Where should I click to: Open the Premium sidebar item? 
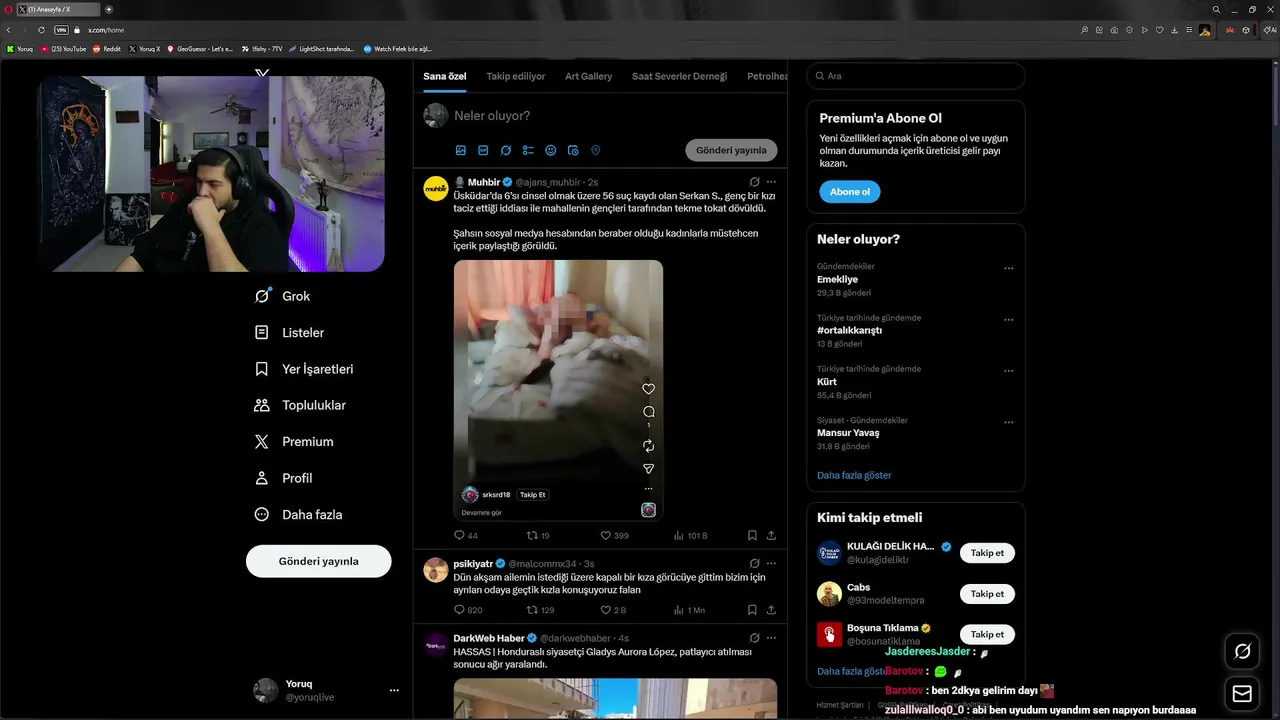(x=294, y=441)
